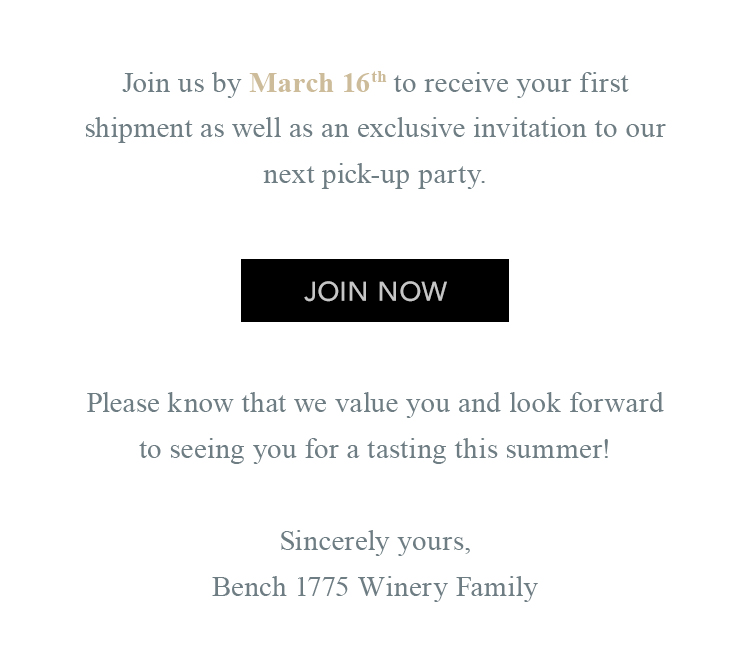Click the number "1775" in signature

(322, 587)
